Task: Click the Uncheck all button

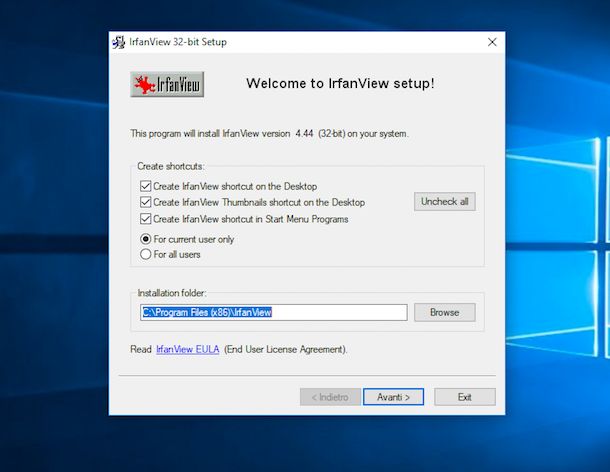Action: point(444,202)
